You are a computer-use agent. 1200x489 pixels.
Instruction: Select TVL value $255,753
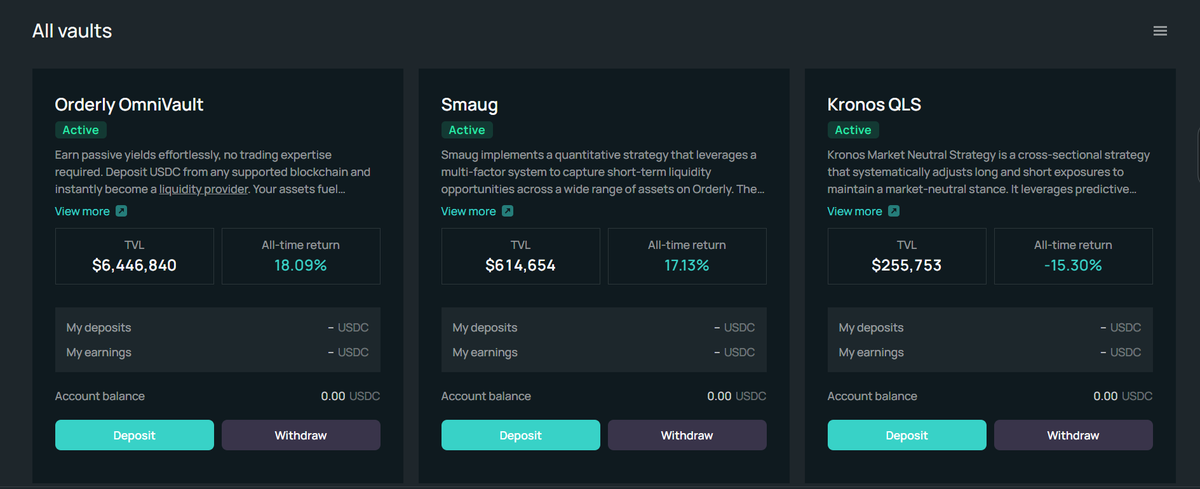pyautogui.click(x=906, y=265)
